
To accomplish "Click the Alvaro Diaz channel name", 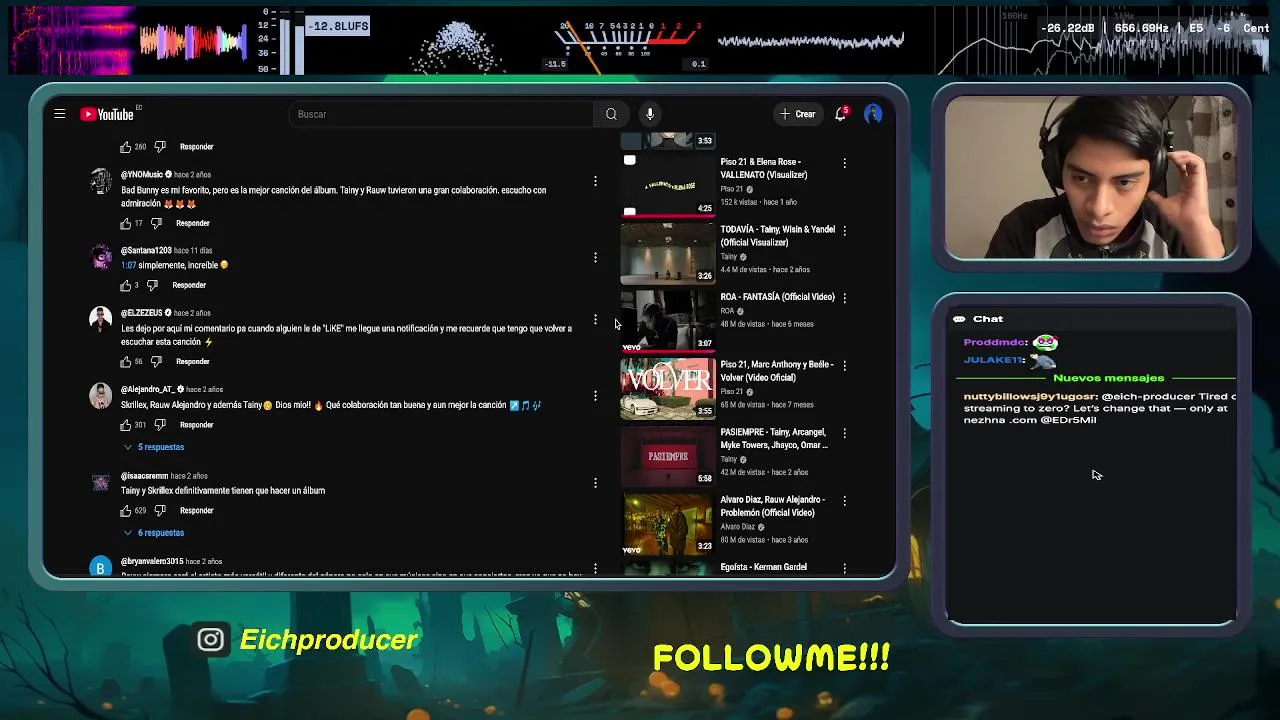I will 738,527.
